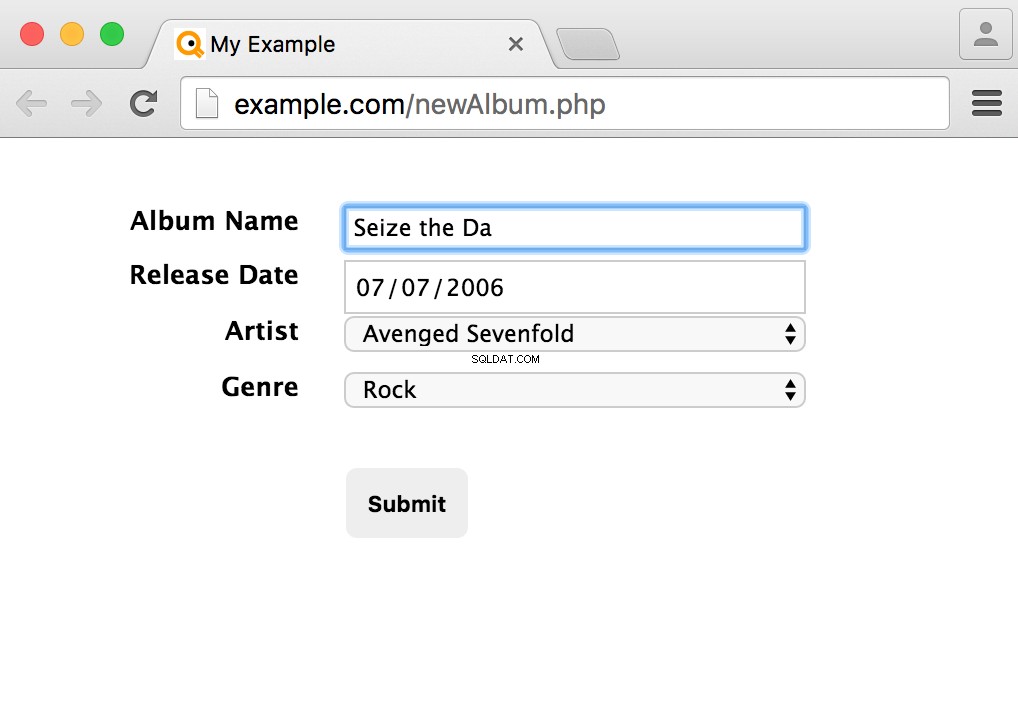Click the page document icon in address bar
The image size is (1018, 720).
point(207,104)
